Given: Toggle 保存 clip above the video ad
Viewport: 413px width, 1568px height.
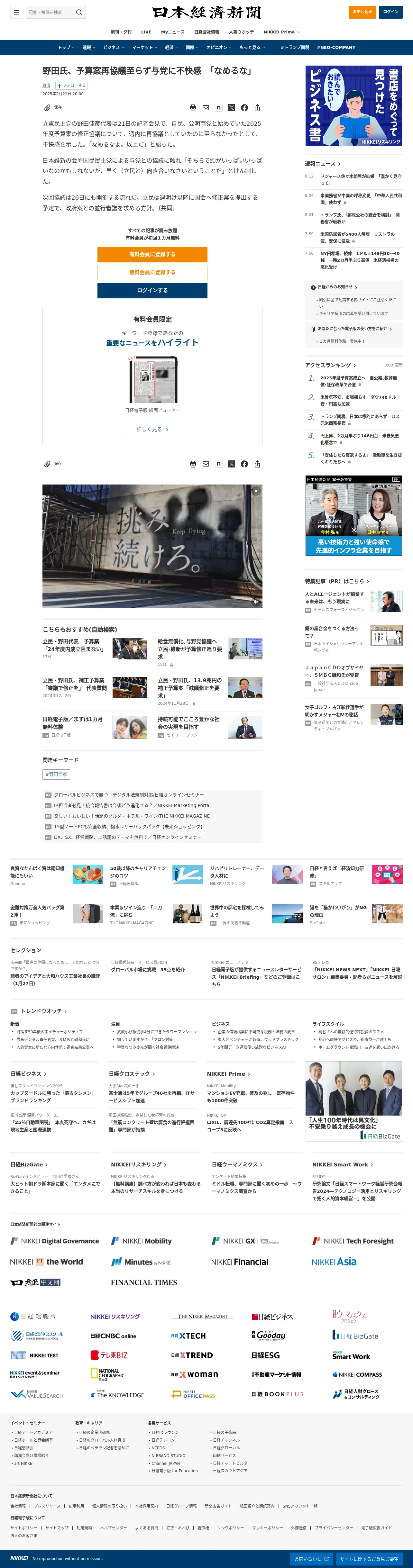Looking at the screenshot, I should coord(52,464).
